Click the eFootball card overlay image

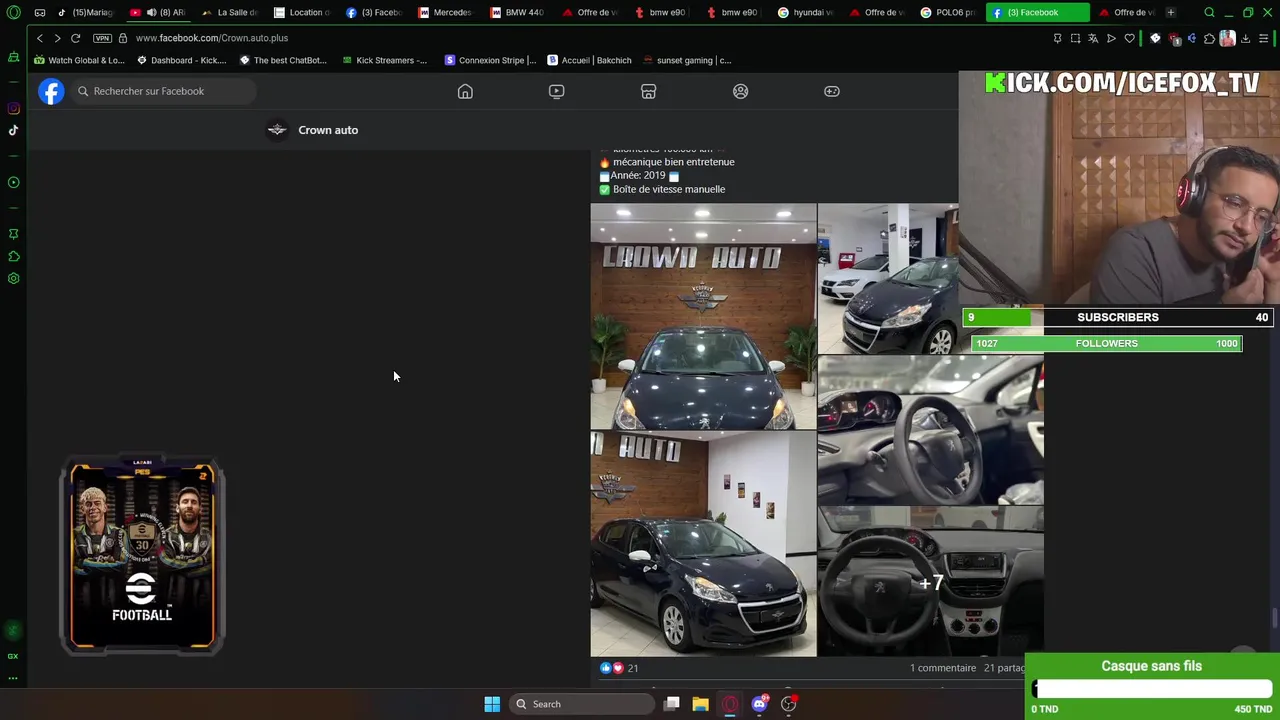click(x=142, y=555)
